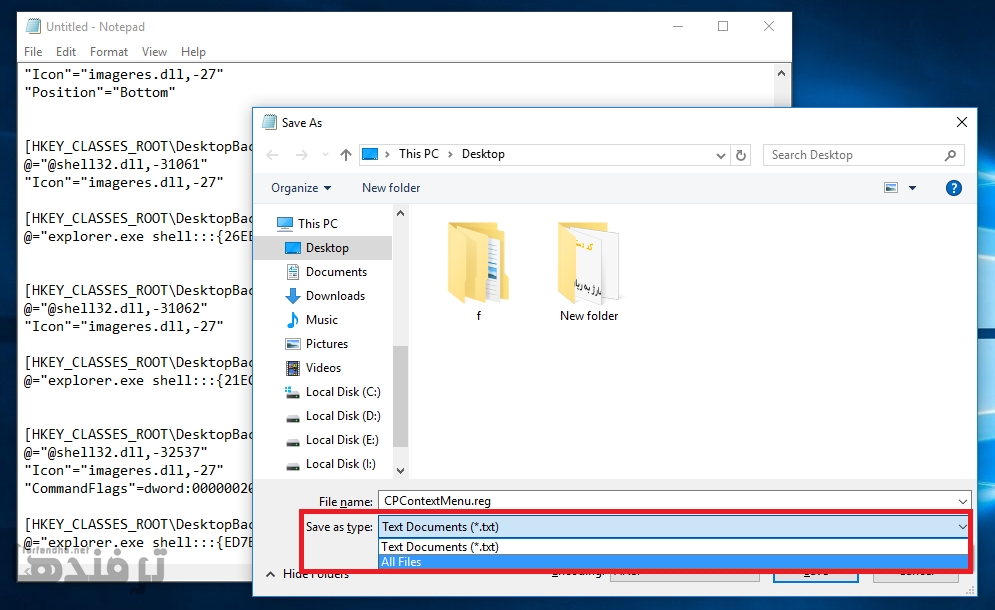Click the Notepad title bar icon

pos(33,27)
